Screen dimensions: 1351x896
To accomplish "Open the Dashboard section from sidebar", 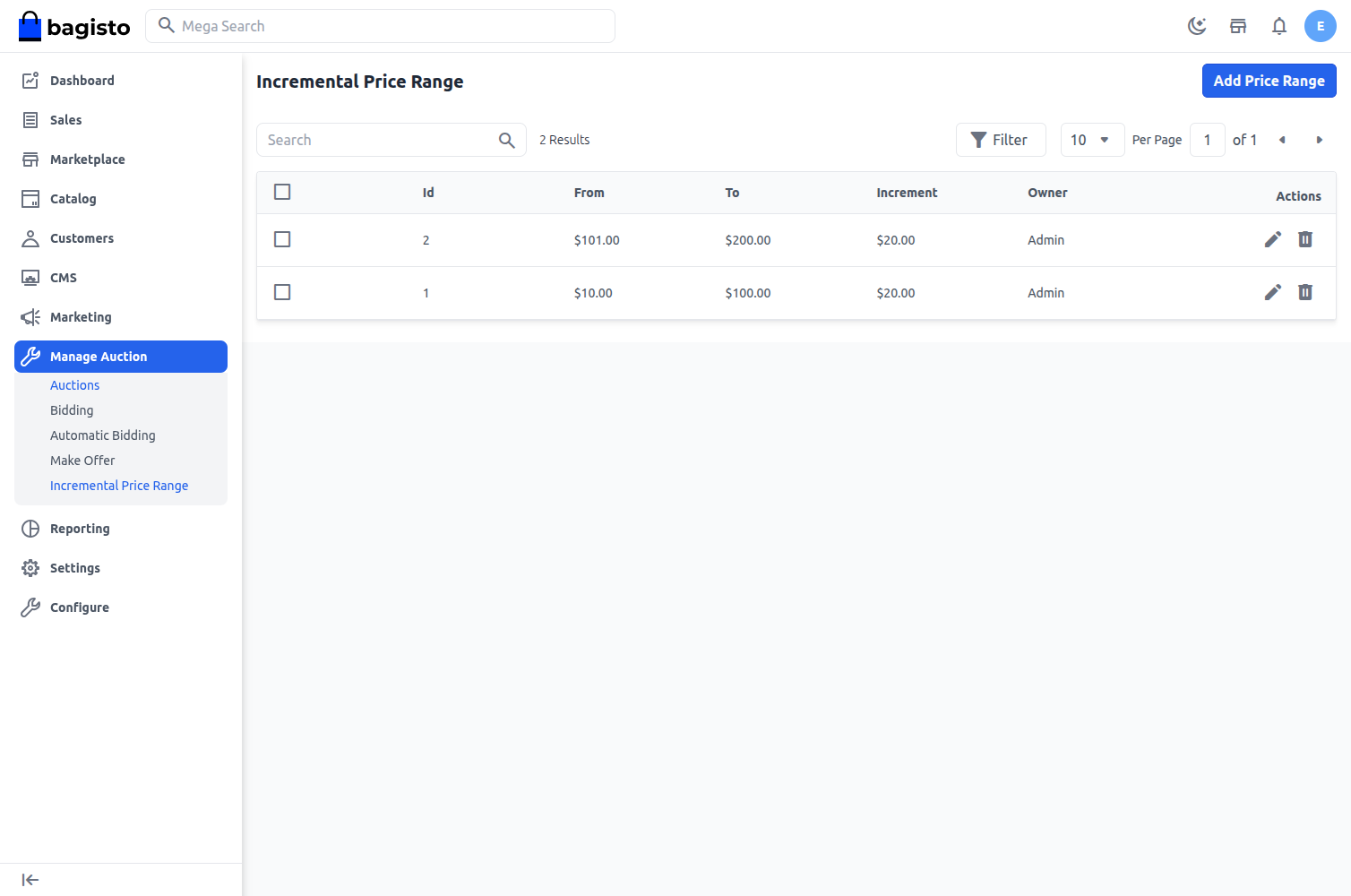I will point(82,80).
